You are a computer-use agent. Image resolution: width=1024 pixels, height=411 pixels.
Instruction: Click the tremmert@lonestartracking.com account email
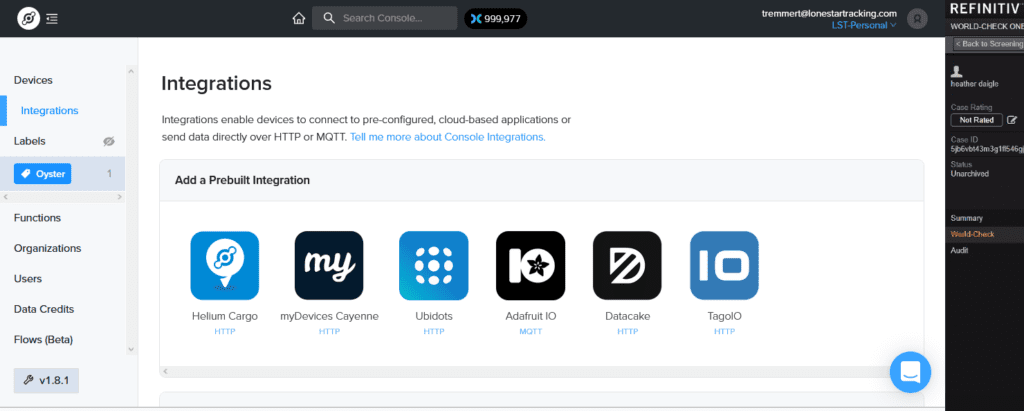pos(829,13)
